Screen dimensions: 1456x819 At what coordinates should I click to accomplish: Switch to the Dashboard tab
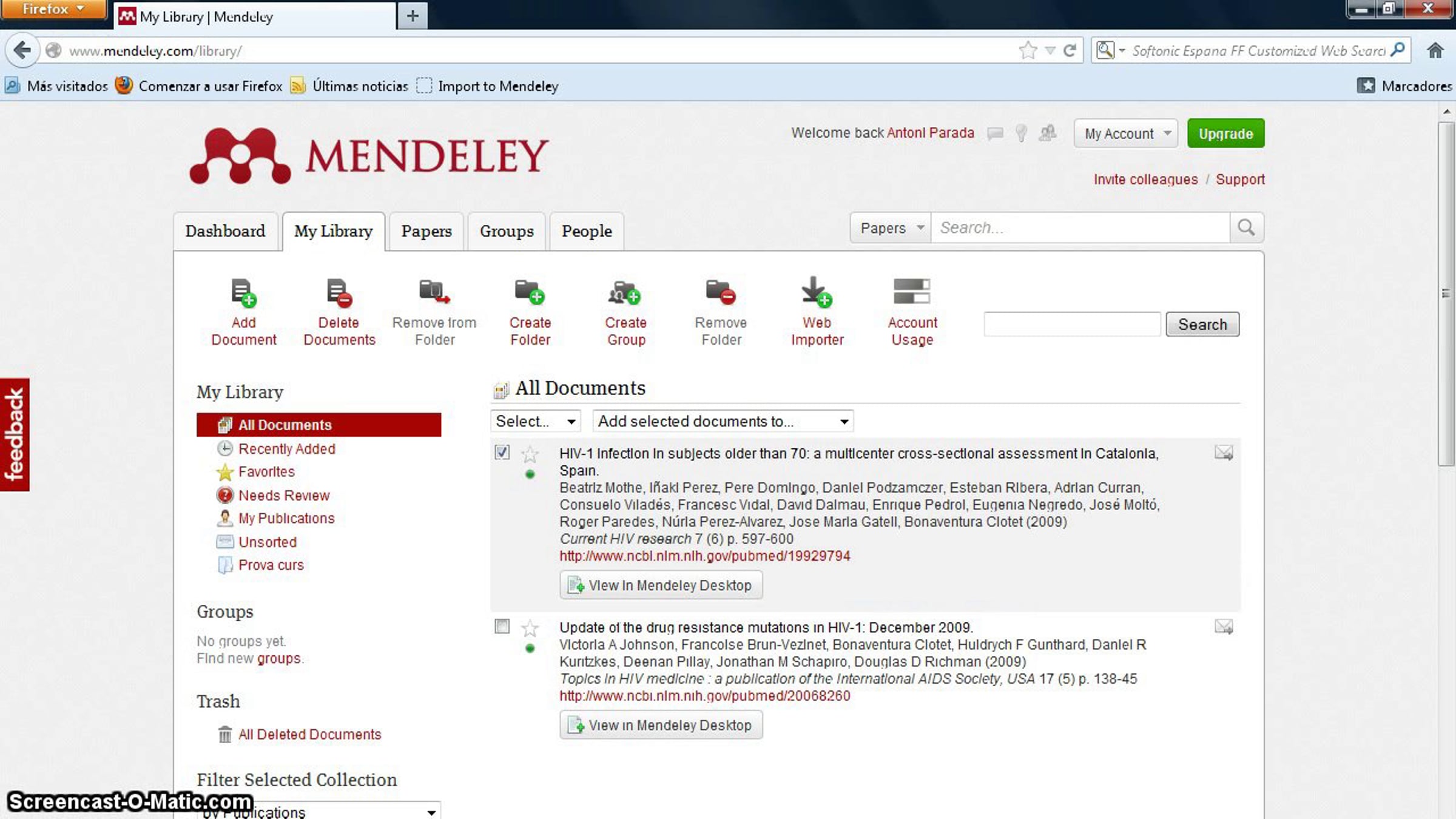coord(225,231)
